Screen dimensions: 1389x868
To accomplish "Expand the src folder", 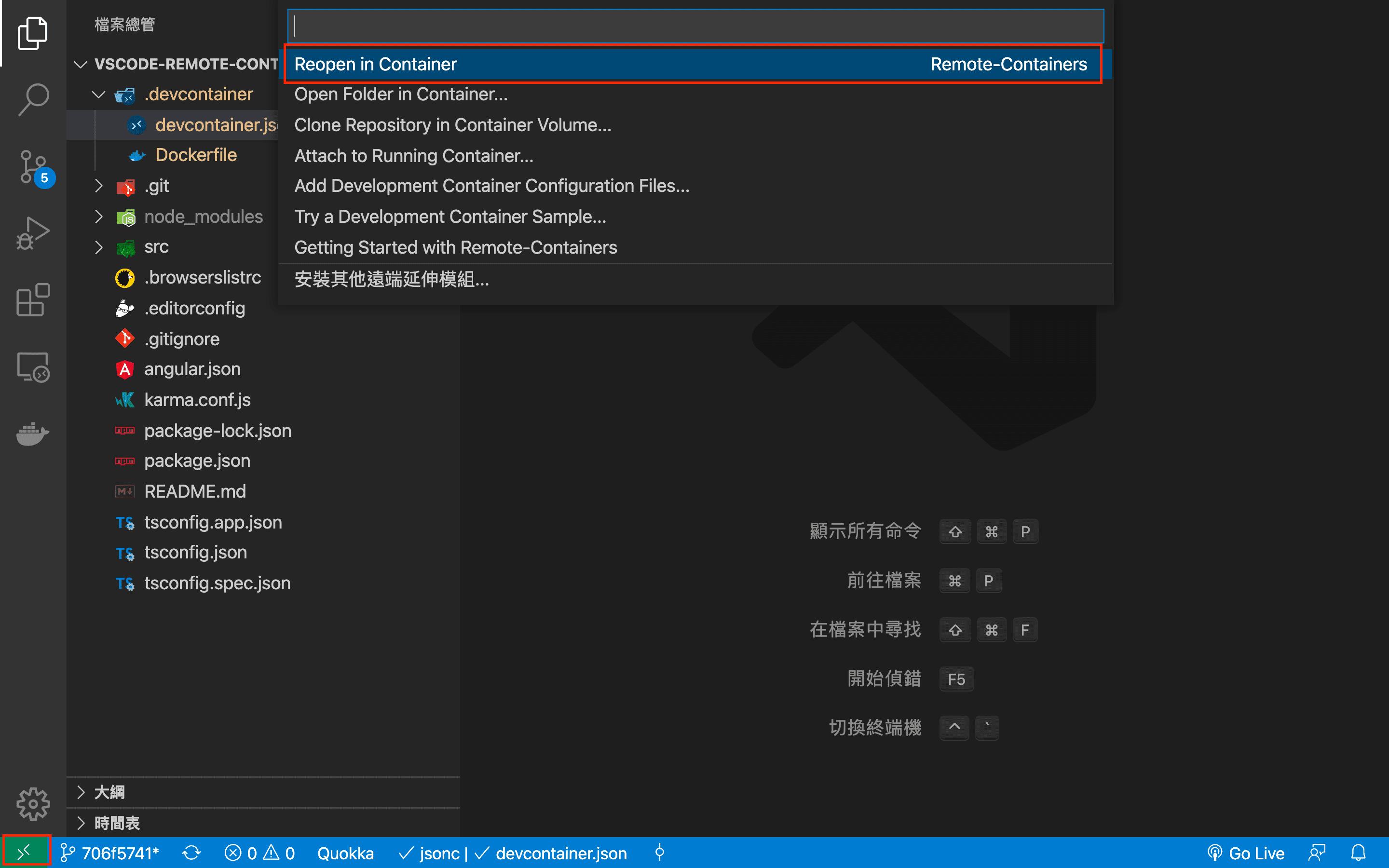I will coord(172,247).
